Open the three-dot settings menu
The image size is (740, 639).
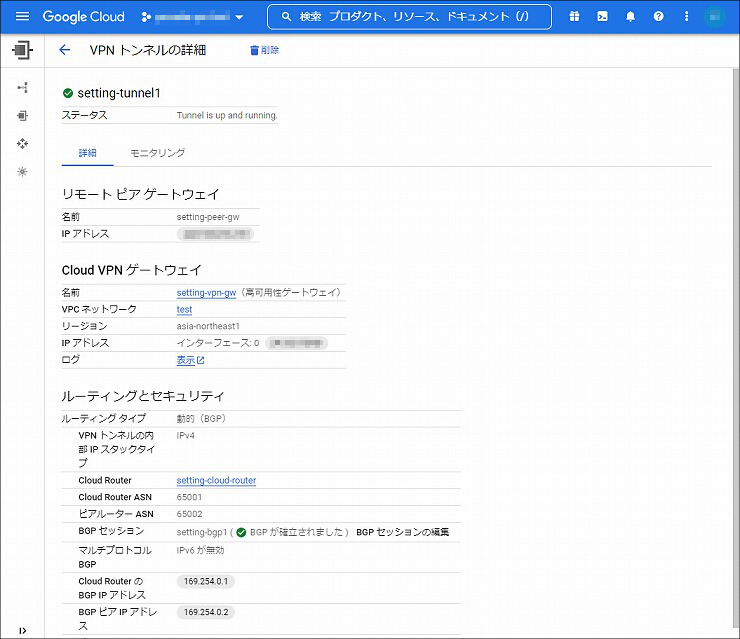(686, 17)
